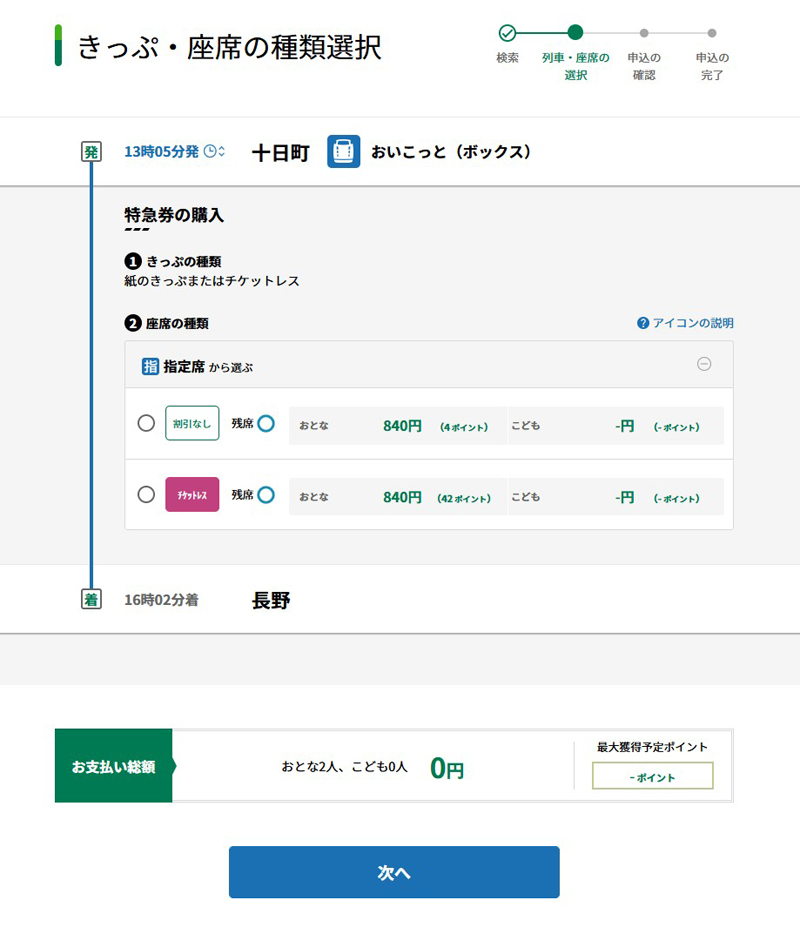This screenshot has width=800, height=934.
Task: Click the (42ポイント) text
Action: tap(464, 499)
